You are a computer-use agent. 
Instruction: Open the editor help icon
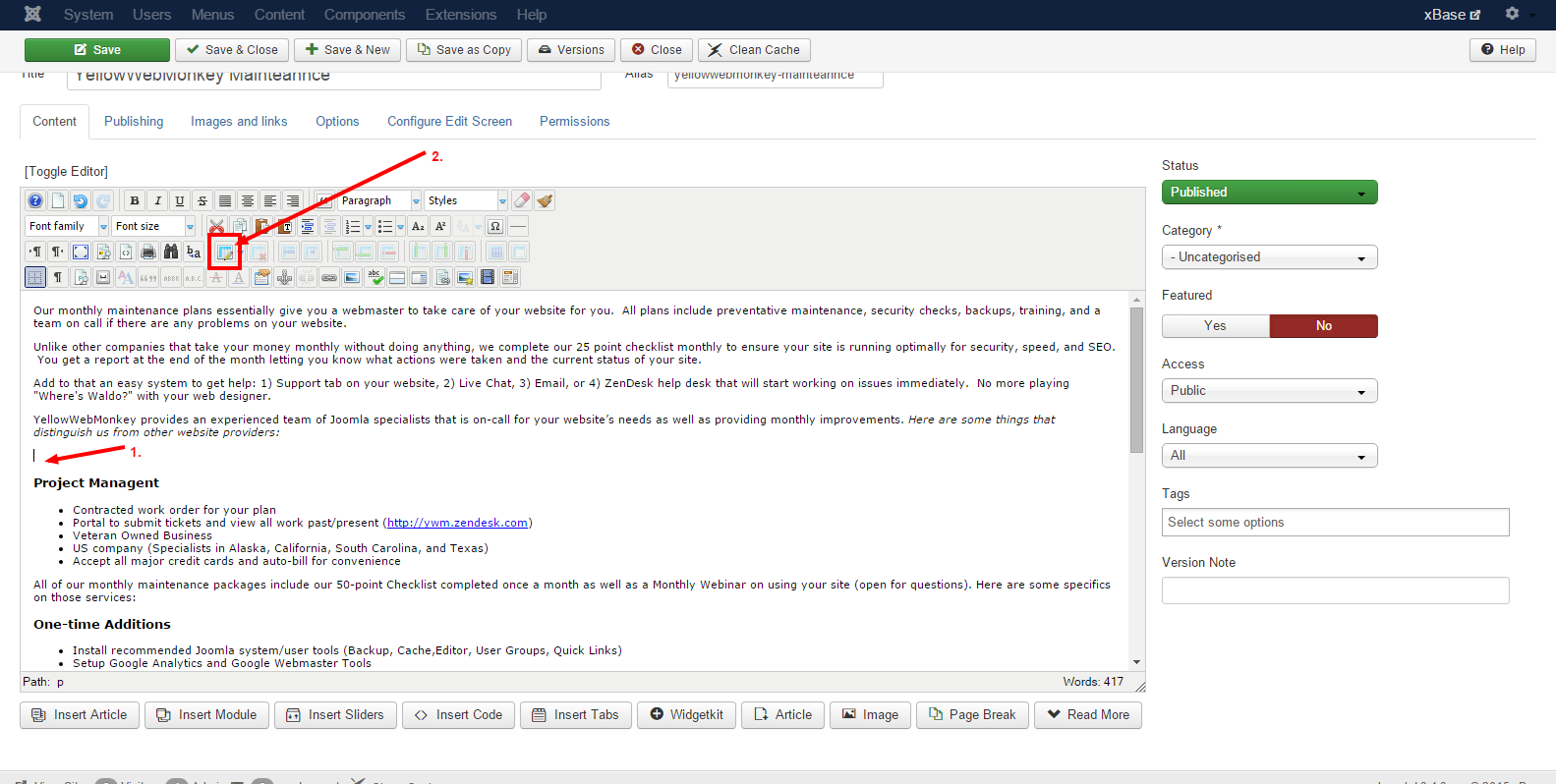click(35, 200)
